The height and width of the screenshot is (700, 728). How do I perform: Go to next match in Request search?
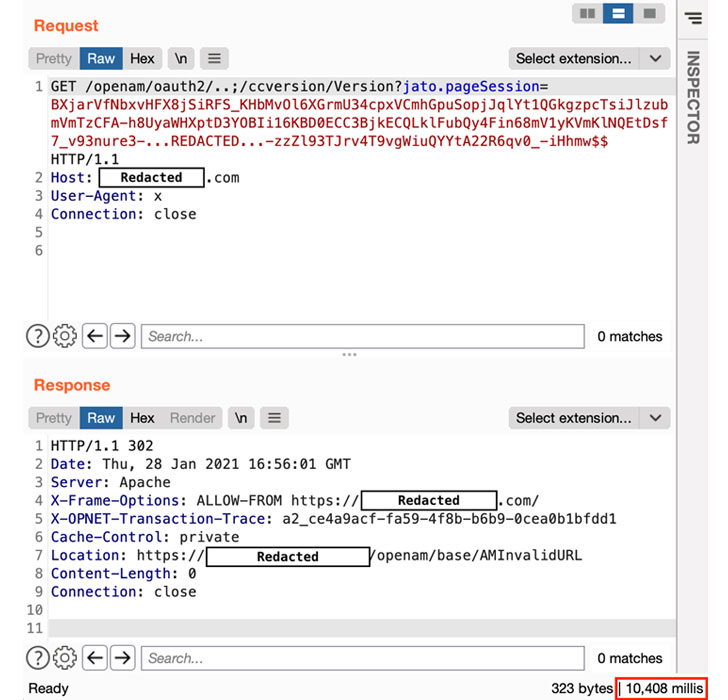click(122, 336)
